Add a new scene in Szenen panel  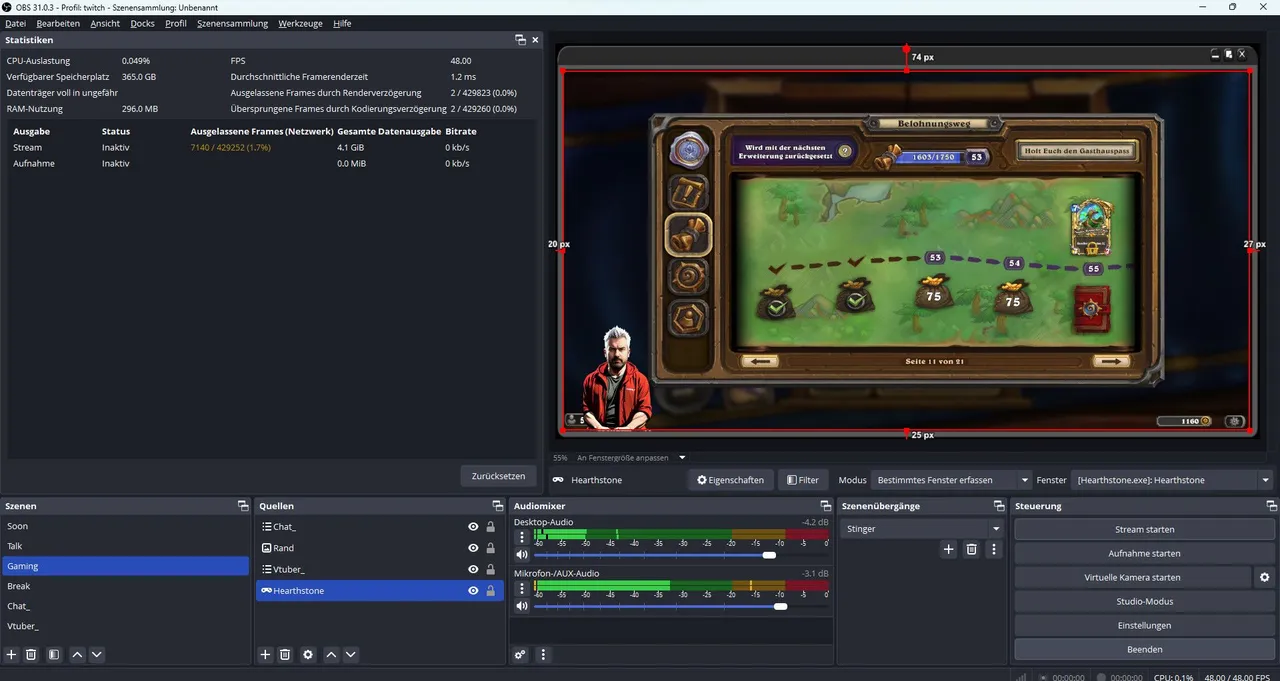click(x=12, y=654)
